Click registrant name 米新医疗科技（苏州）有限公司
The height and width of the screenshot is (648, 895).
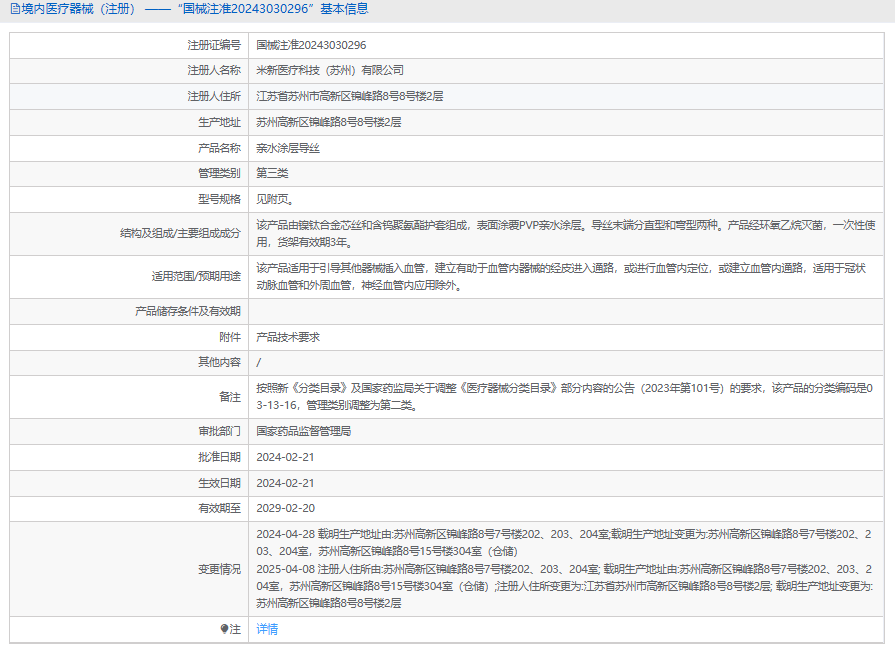330,70
